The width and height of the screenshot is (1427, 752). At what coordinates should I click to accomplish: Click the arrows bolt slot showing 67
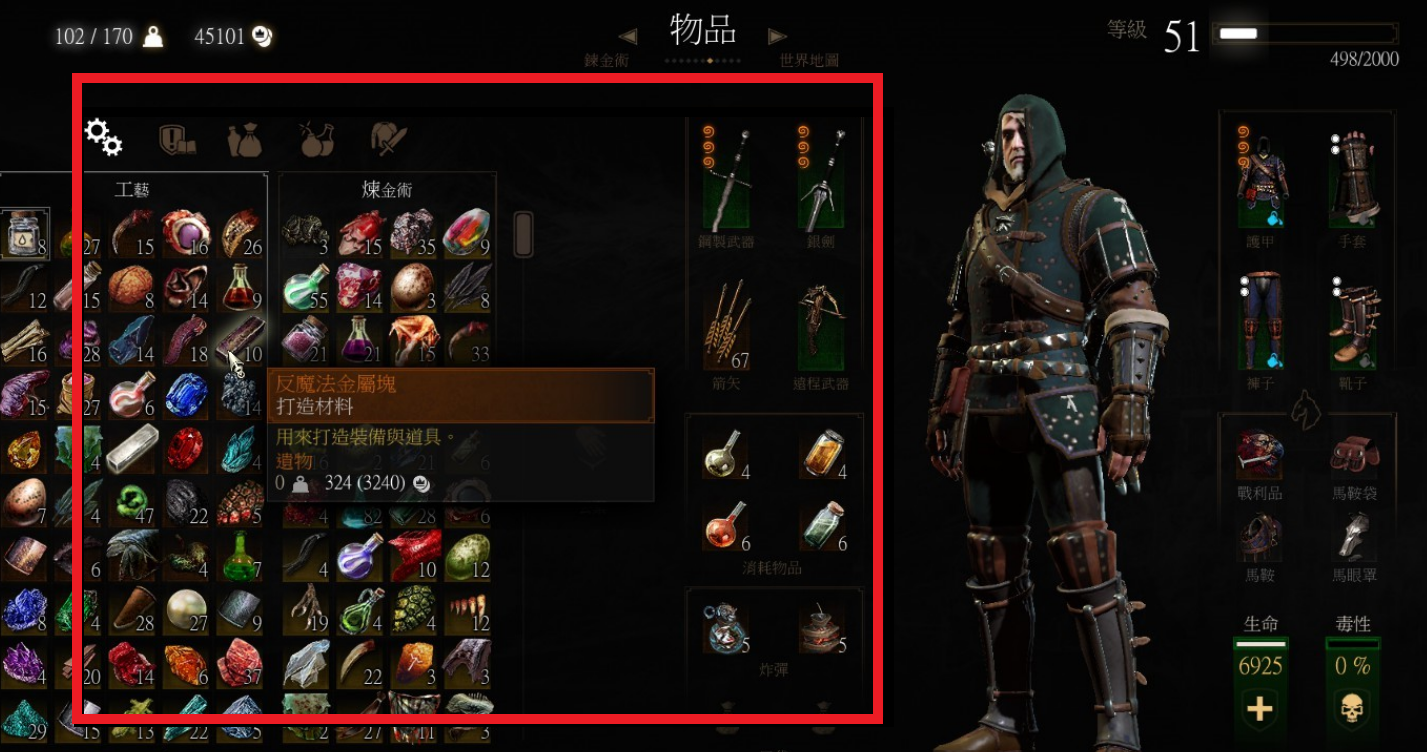coord(727,323)
